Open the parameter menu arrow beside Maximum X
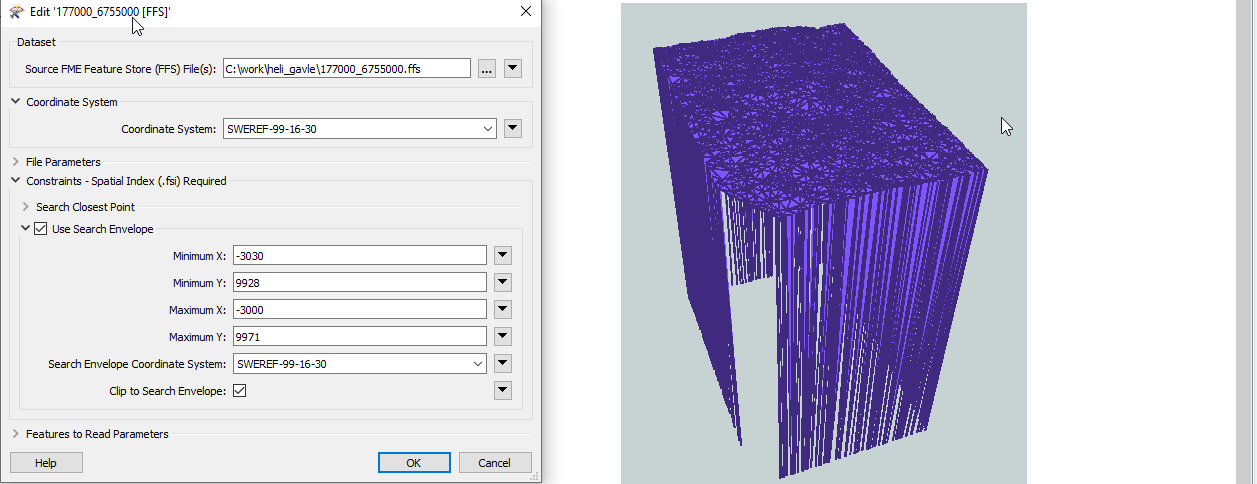Viewport: 1257px width, 484px height. [x=503, y=310]
